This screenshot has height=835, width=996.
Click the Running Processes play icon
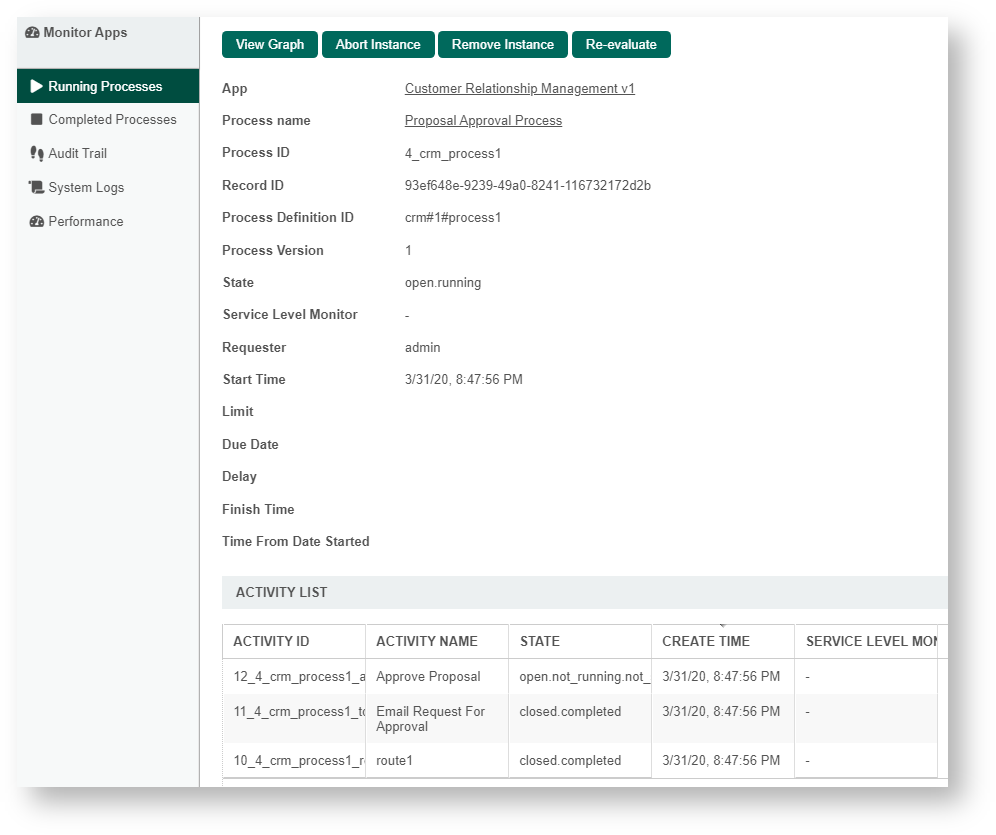[x=37, y=87]
